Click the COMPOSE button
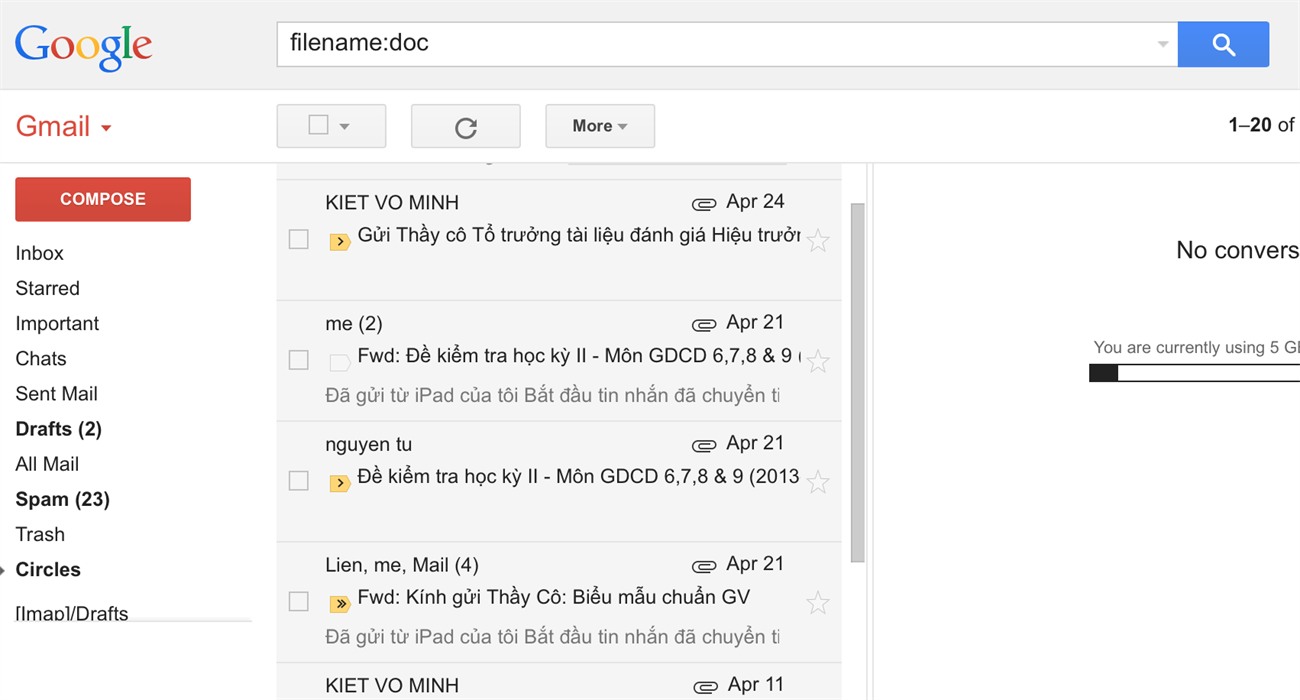This screenshot has width=1300, height=700. pyautogui.click(x=103, y=199)
